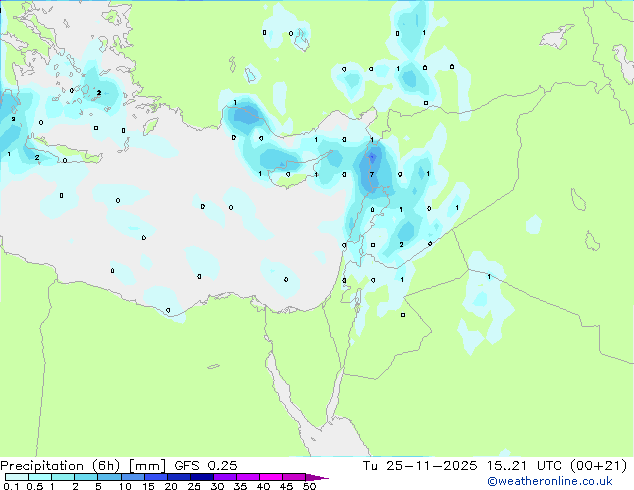Select the legend swatch between 30 and 35

tap(224, 477)
